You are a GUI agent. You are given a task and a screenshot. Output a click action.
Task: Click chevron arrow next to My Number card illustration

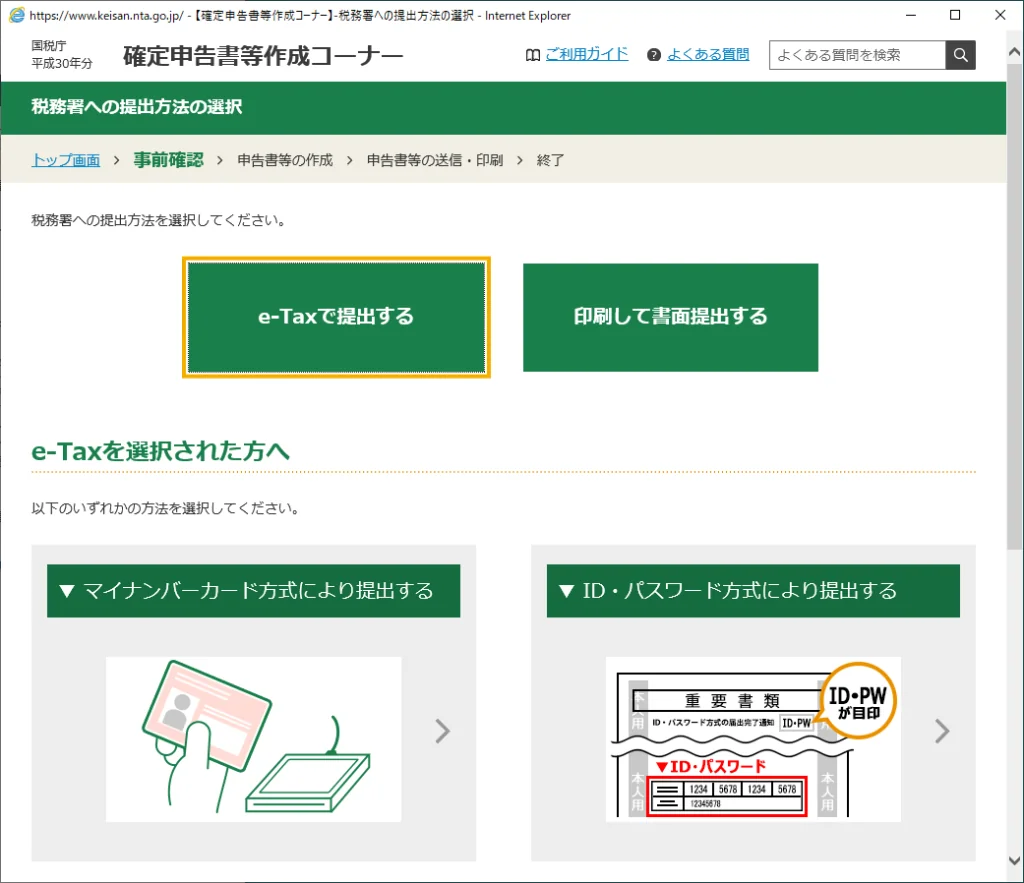click(443, 731)
